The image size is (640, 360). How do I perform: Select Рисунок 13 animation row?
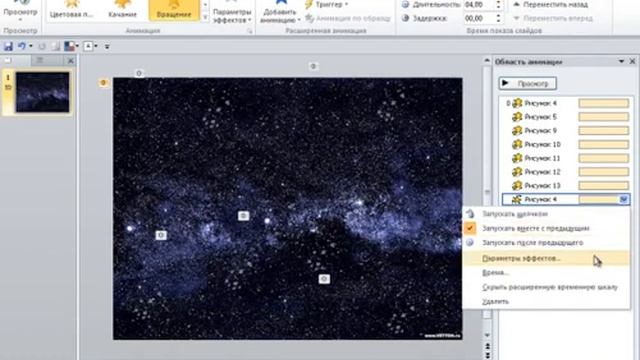click(565, 186)
